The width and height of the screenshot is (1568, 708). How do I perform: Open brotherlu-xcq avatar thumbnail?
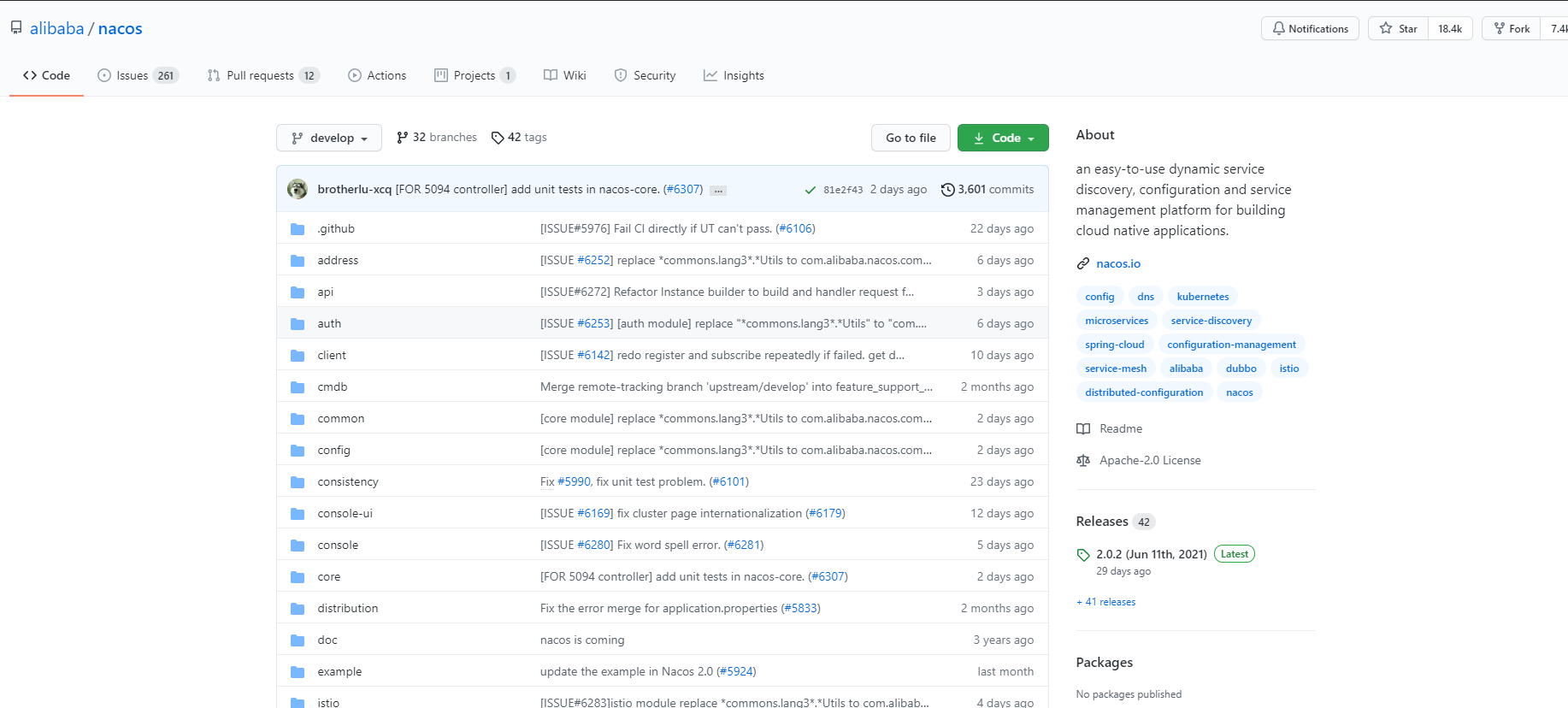click(x=298, y=189)
